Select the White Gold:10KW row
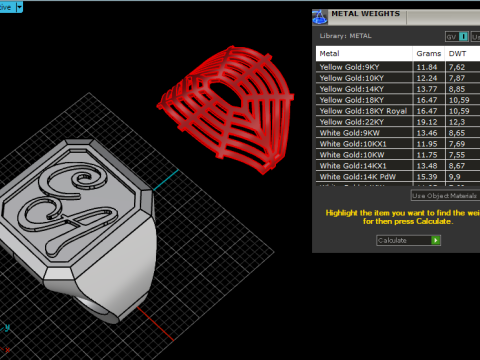Viewport: 480px width, 360px height. [398, 155]
